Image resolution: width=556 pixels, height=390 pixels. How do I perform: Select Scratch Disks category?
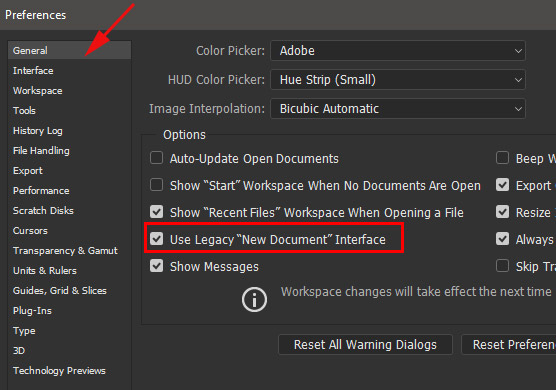coord(43,211)
